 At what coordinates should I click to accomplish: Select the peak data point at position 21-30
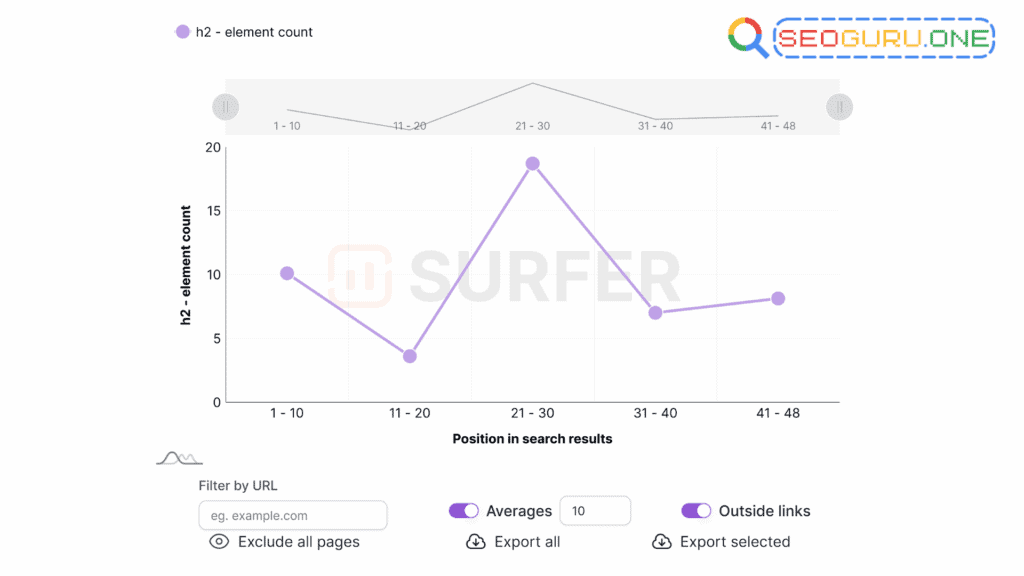click(532, 162)
